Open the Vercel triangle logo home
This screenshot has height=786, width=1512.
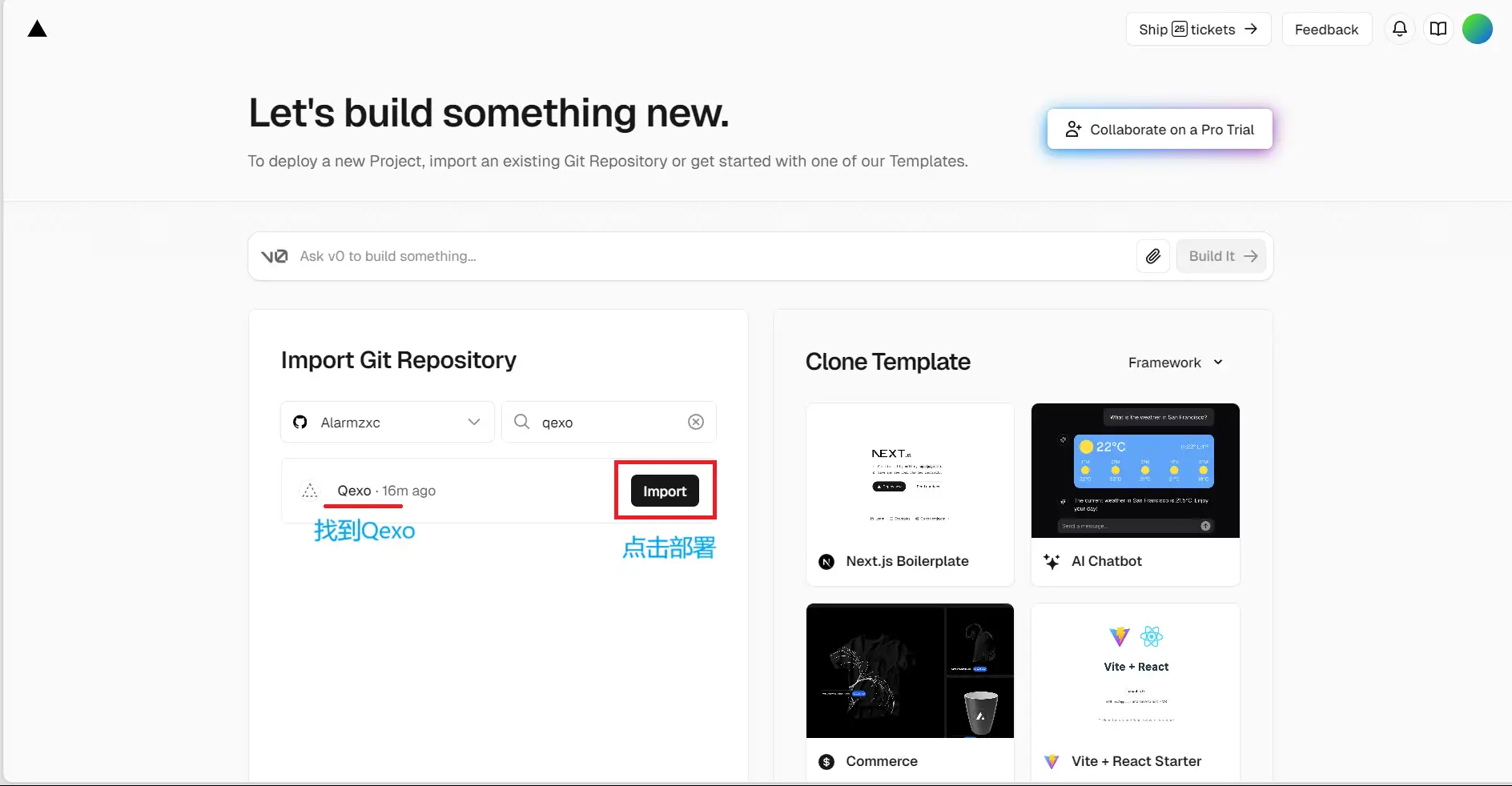(x=38, y=30)
